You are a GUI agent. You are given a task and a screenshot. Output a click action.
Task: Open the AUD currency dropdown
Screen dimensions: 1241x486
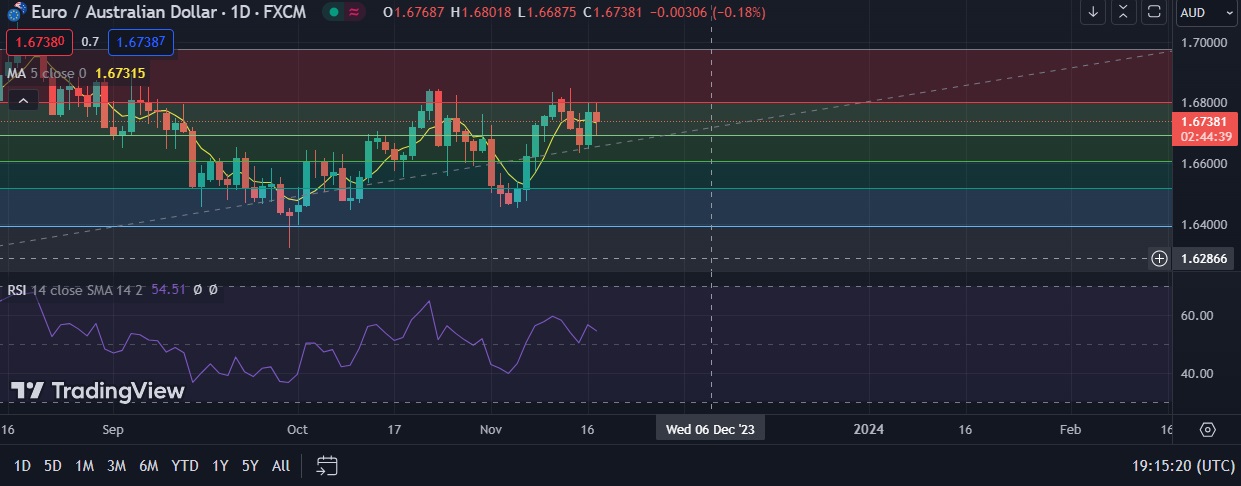tap(1206, 12)
